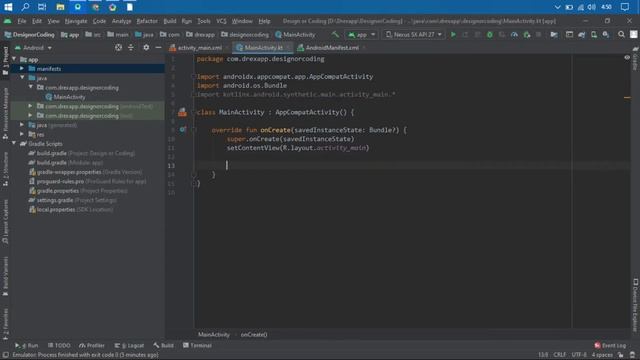Screen dimensions: 640x360
Task: Select build.gradle (Module: app) file
Action: point(66,162)
